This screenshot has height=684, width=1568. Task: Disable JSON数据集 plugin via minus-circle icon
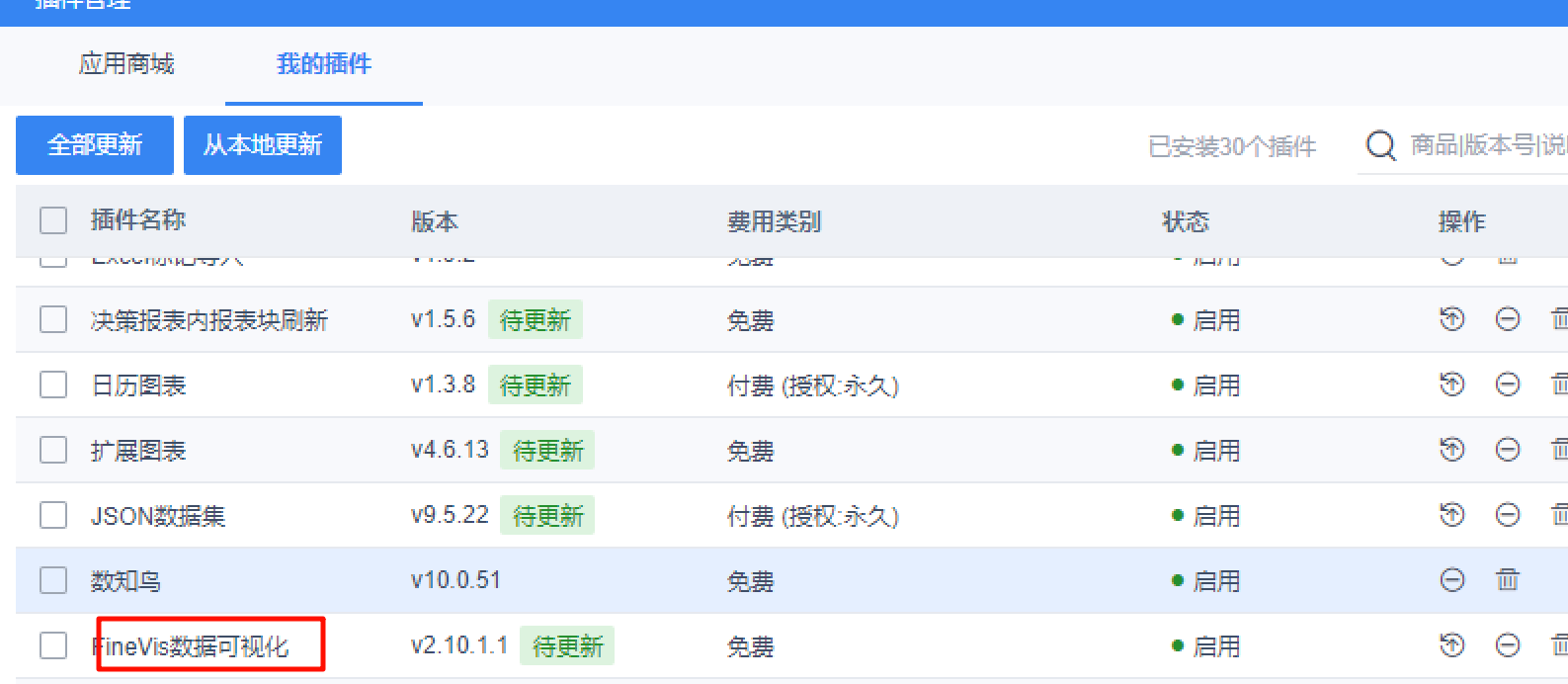1508,515
